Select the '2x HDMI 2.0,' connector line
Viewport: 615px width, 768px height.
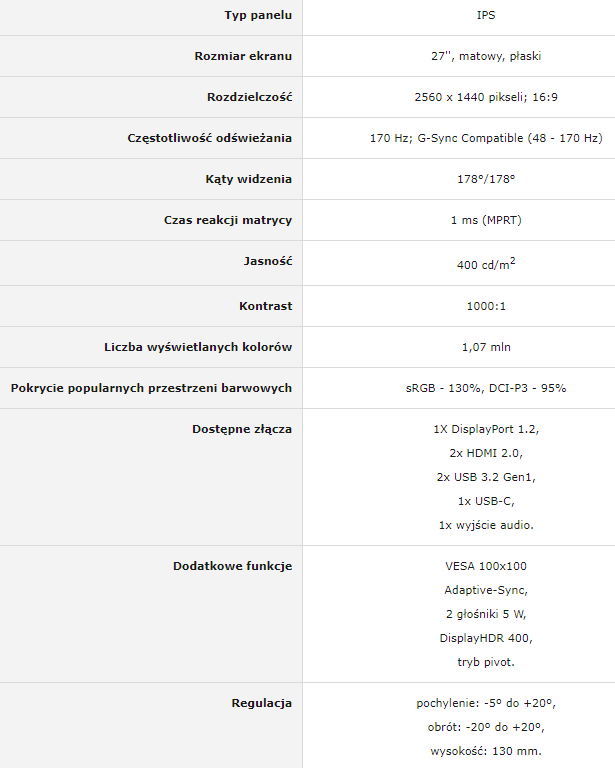[486, 453]
